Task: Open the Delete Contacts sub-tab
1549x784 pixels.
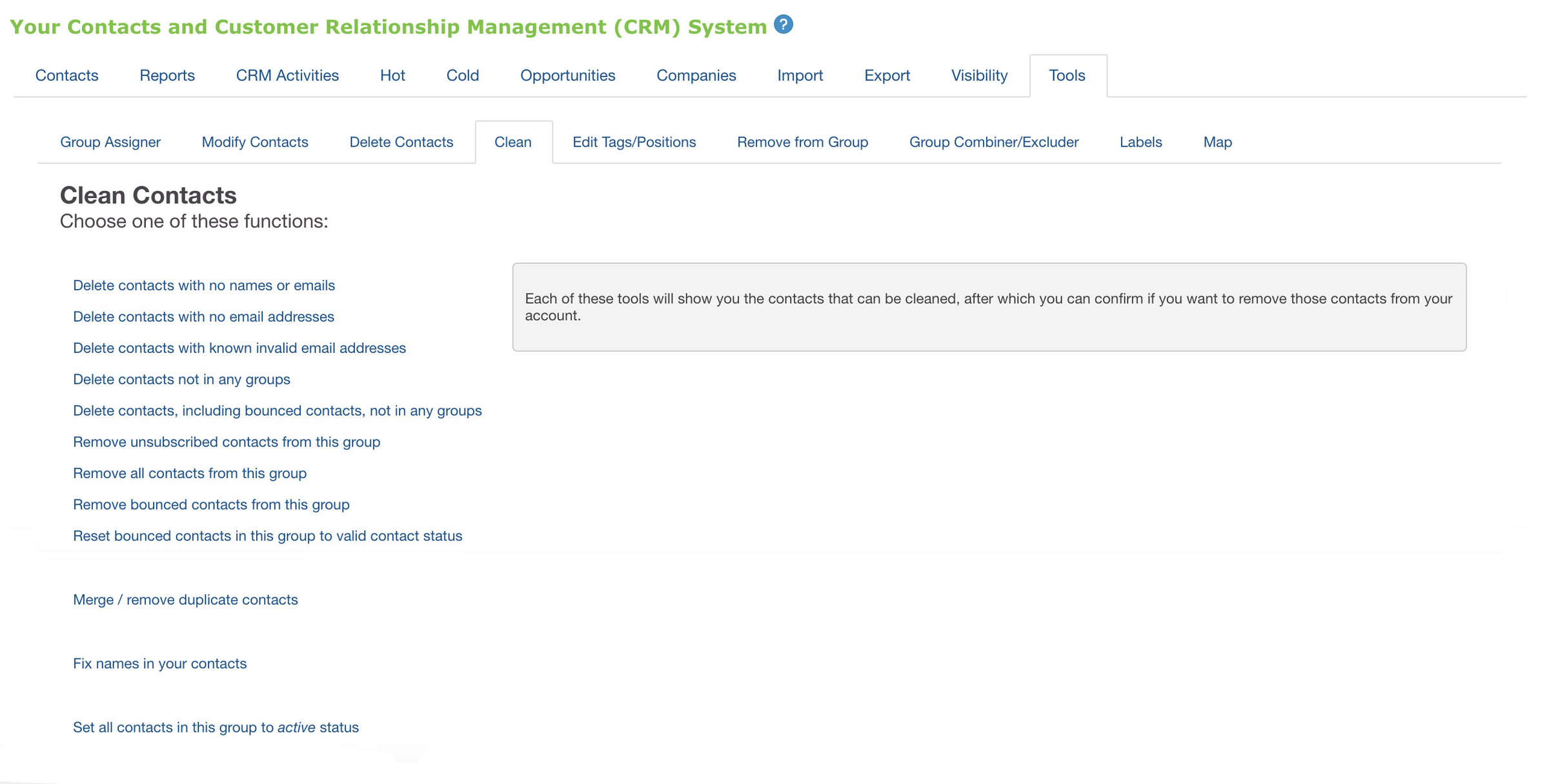Action: click(x=401, y=142)
